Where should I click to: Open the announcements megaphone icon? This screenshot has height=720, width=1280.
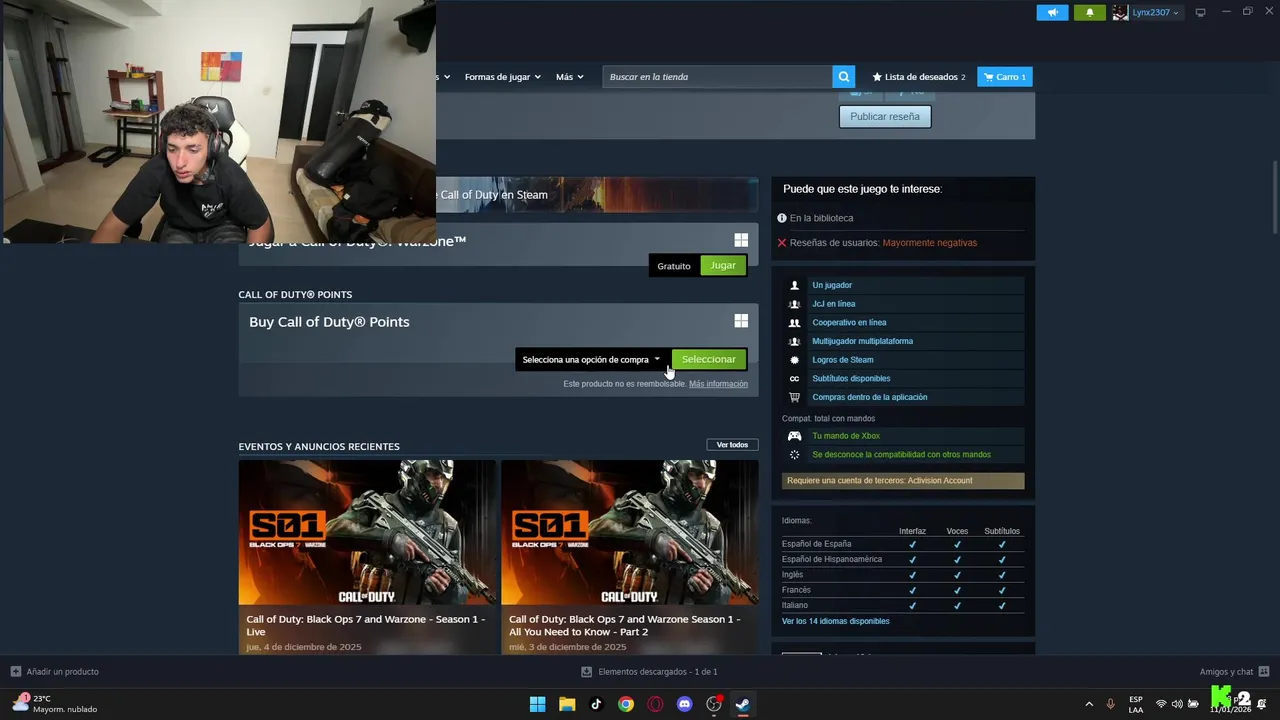pos(1052,12)
